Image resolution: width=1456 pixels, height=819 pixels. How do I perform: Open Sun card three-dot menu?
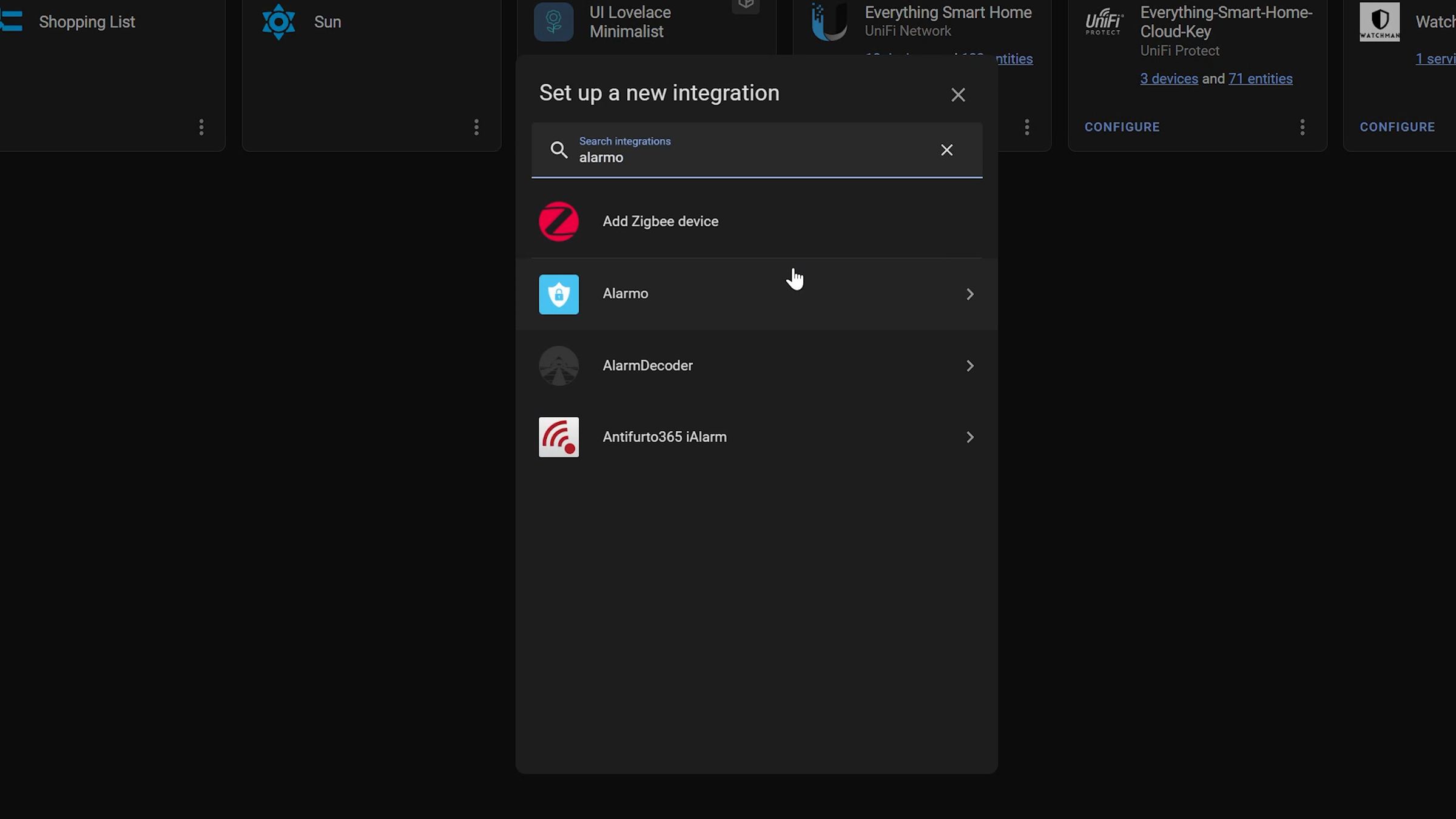476,127
